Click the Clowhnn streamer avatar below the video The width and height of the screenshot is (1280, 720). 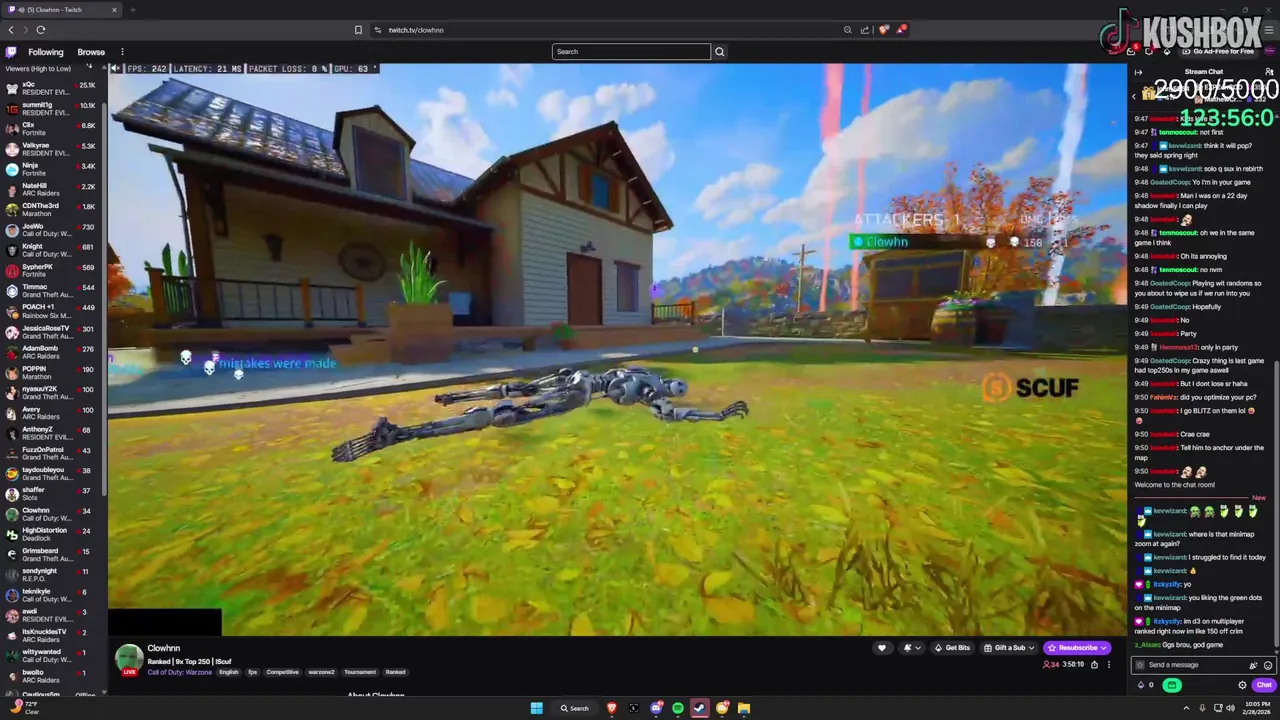[128, 658]
